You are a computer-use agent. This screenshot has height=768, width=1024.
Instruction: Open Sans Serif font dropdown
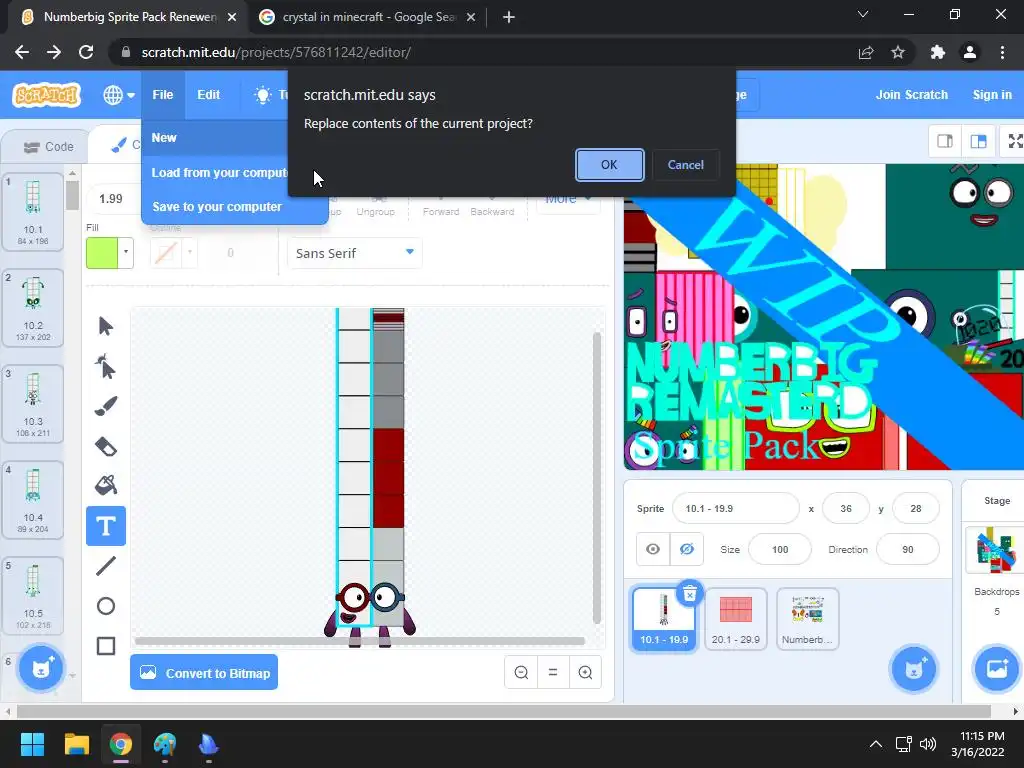point(355,253)
